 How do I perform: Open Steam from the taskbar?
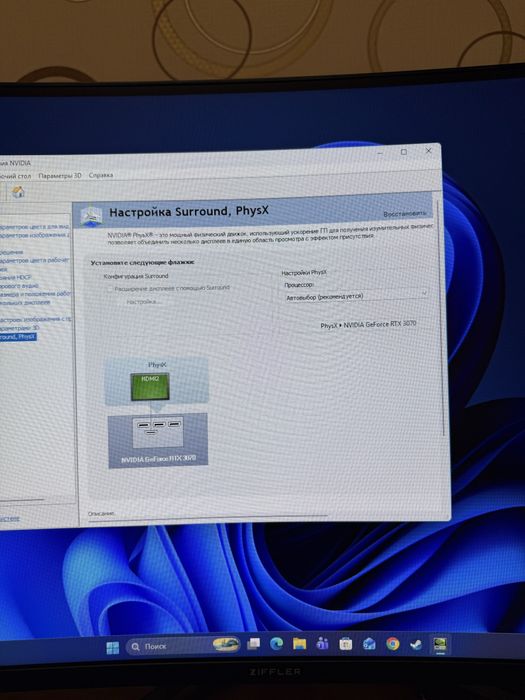(416, 645)
